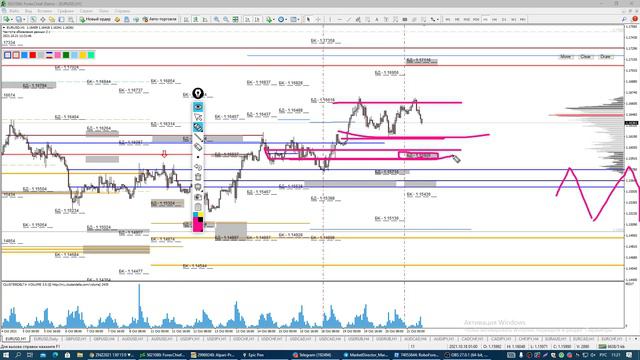Select the standard cursor tool
This screenshot has height=360, width=640.
[x=309, y=19]
